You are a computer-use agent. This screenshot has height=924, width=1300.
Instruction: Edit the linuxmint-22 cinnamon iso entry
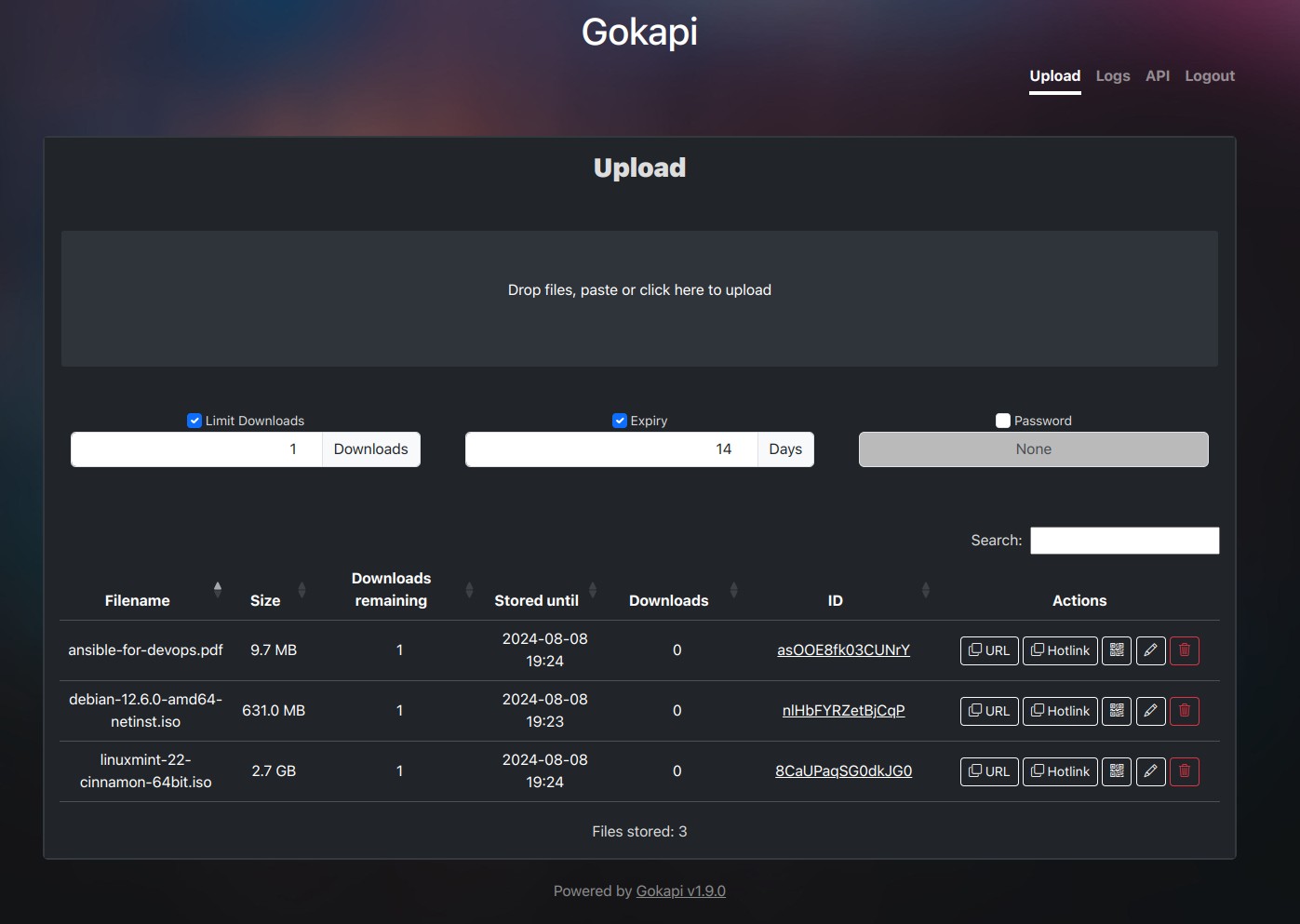1150,771
